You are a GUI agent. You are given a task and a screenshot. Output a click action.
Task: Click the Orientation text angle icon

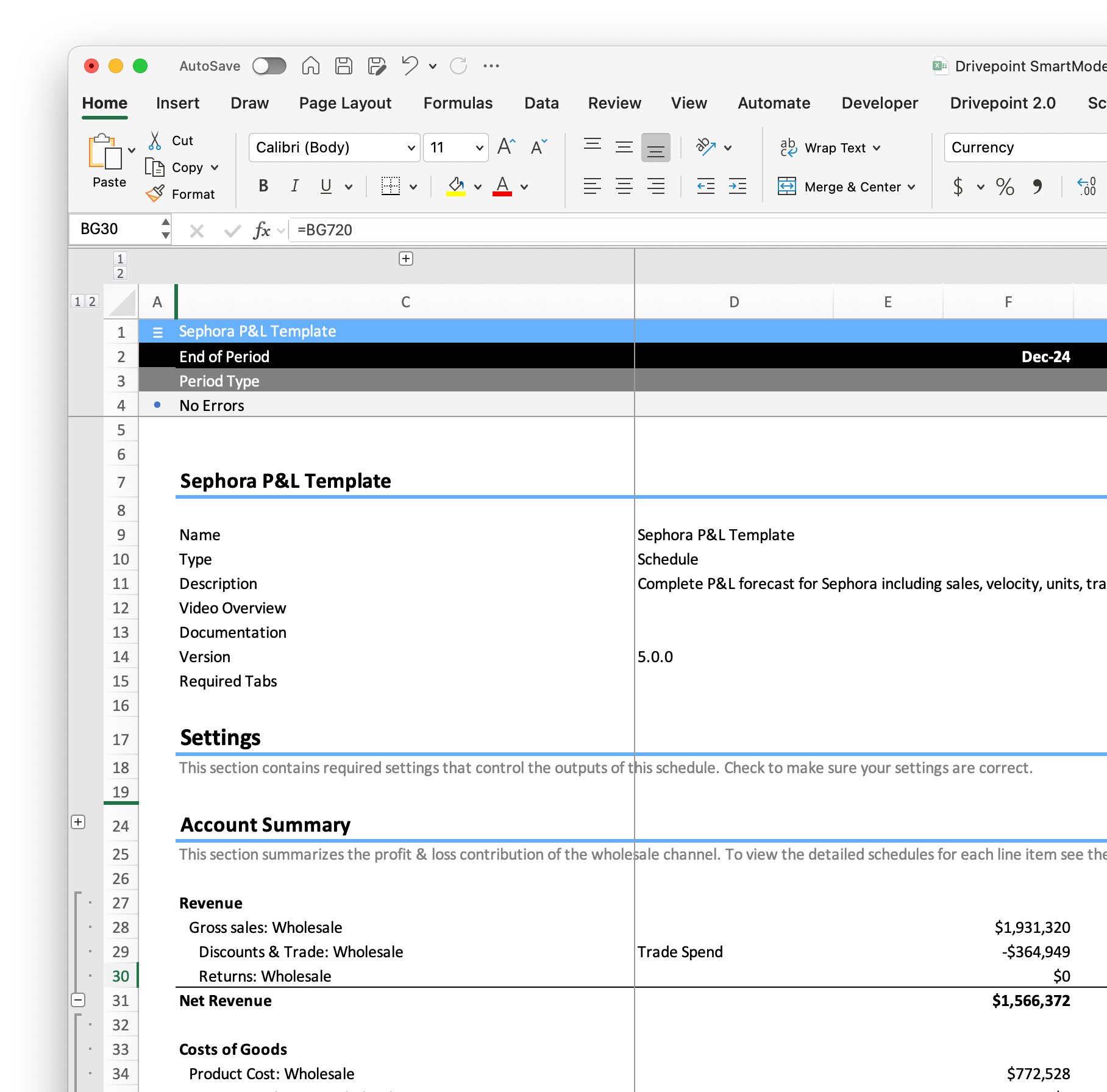(x=706, y=147)
